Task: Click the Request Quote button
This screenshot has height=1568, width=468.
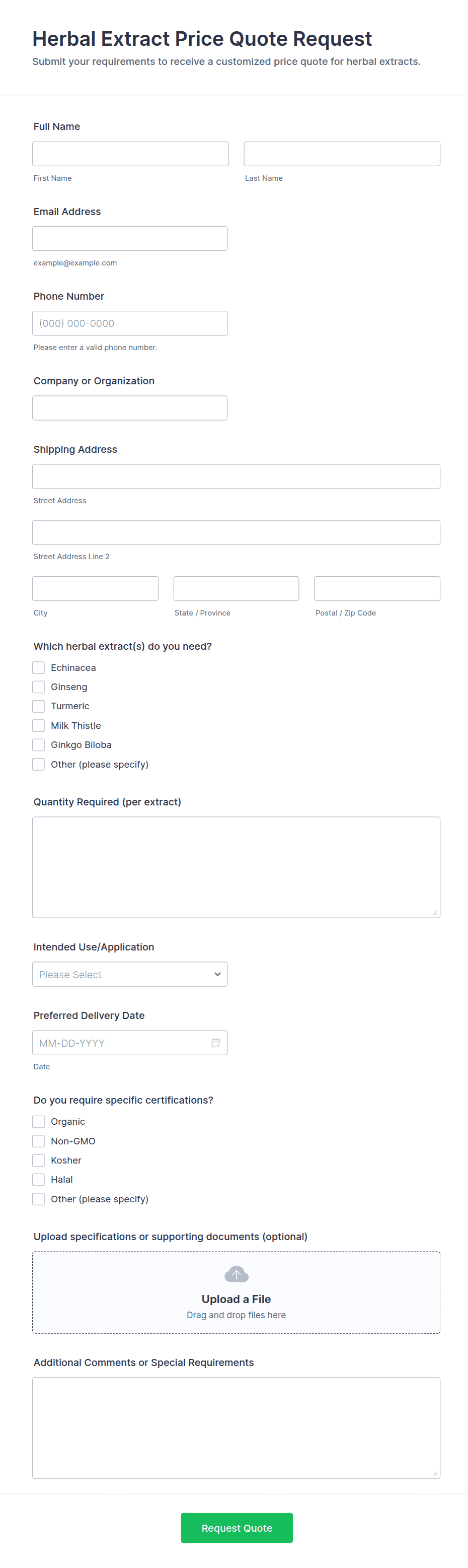Action: [x=237, y=1528]
